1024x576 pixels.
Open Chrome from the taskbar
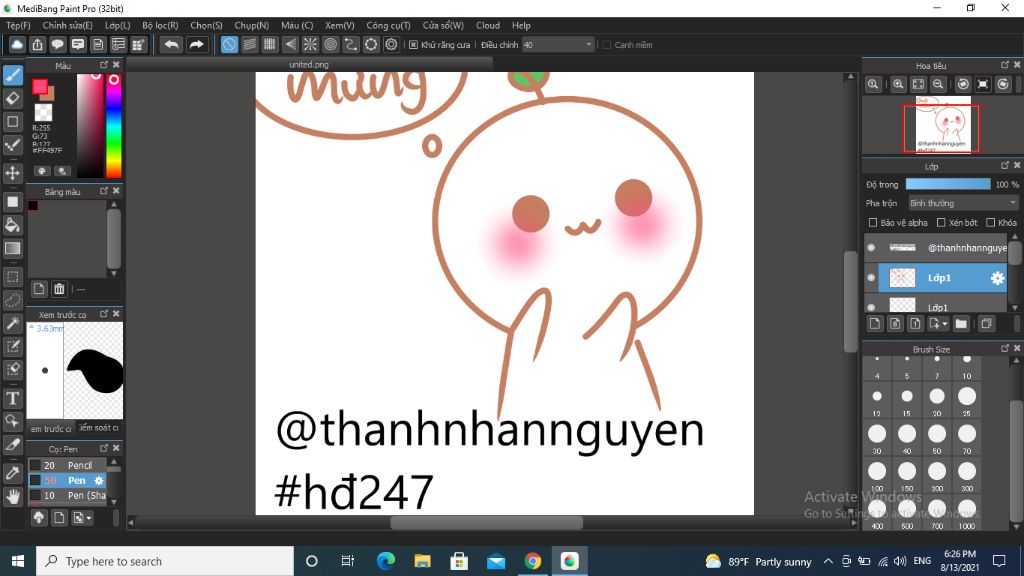(532, 561)
